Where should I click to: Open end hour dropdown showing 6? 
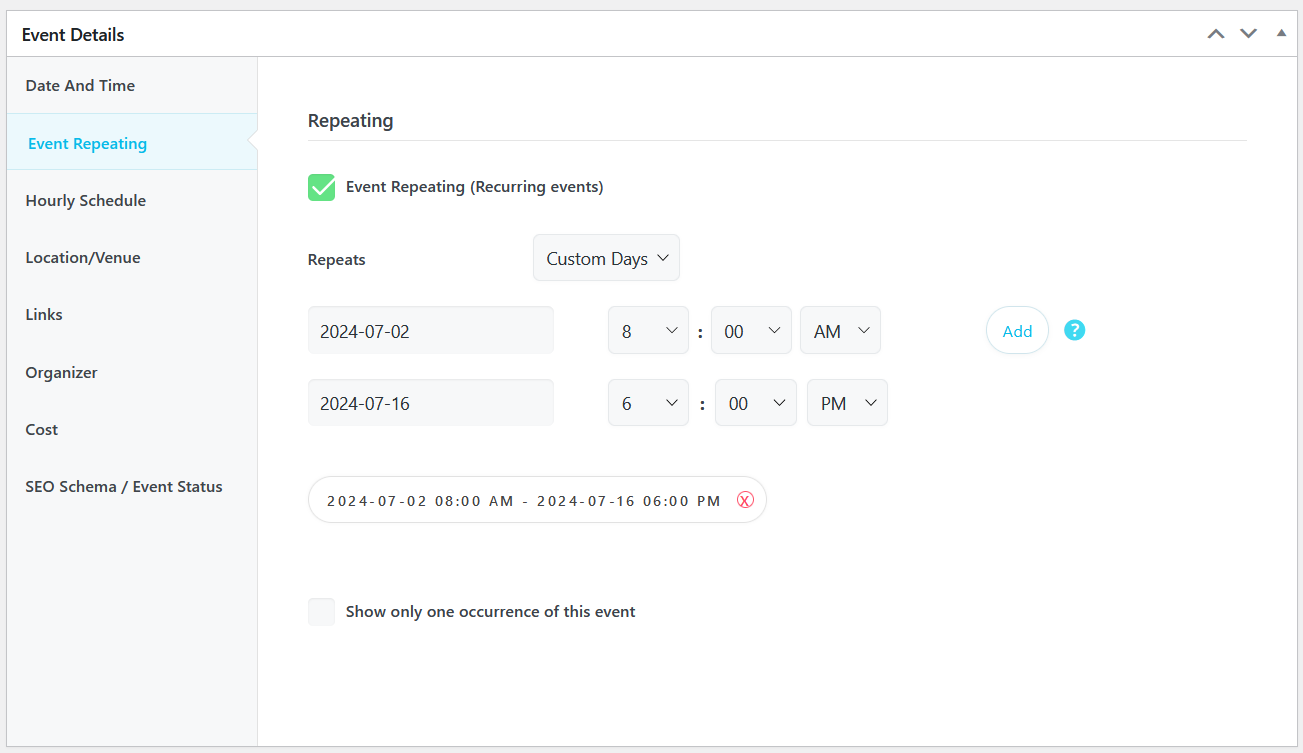coord(648,403)
